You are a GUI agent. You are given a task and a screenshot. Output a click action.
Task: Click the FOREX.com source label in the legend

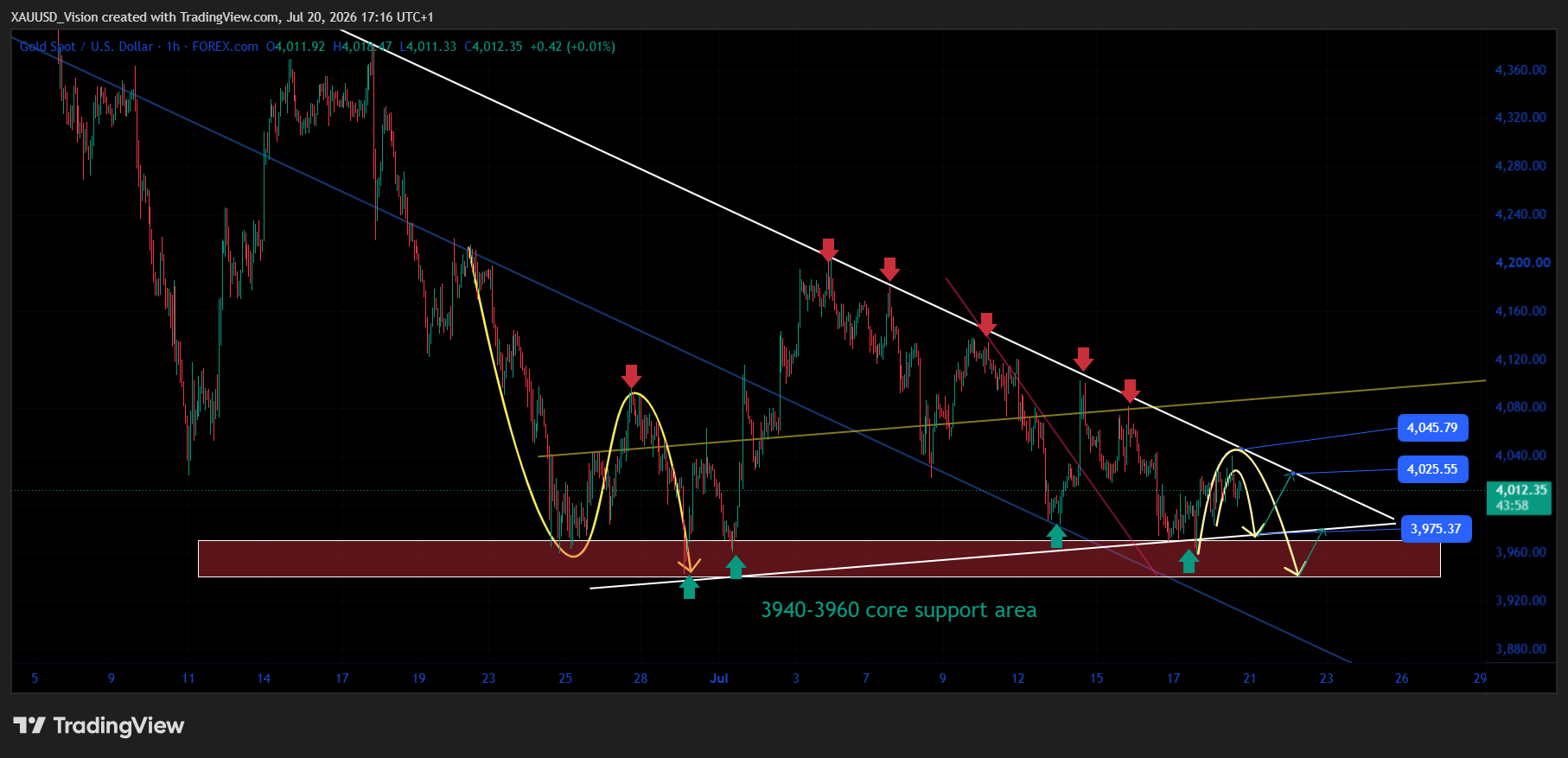225,47
